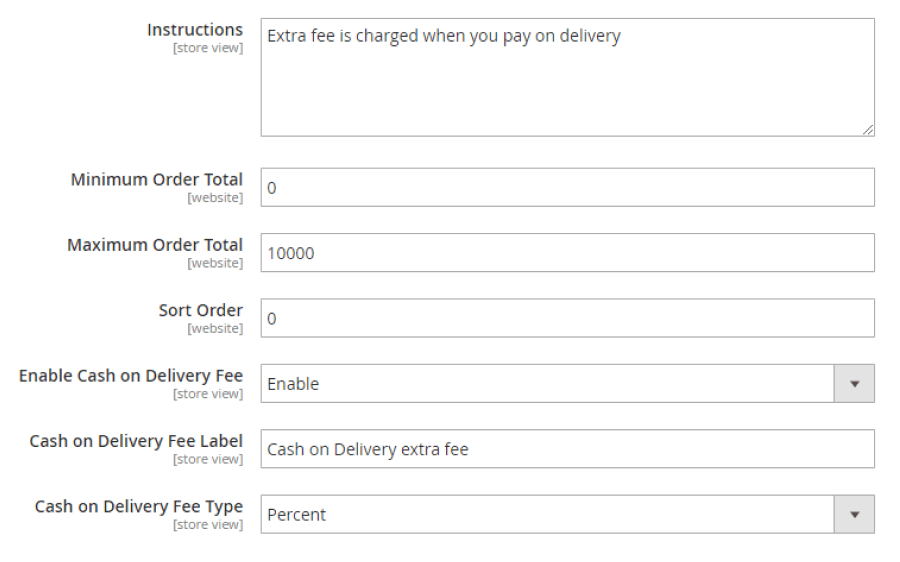Click the Instructions textarea resize handle
The width and height of the screenshot is (900, 562).
click(868, 130)
